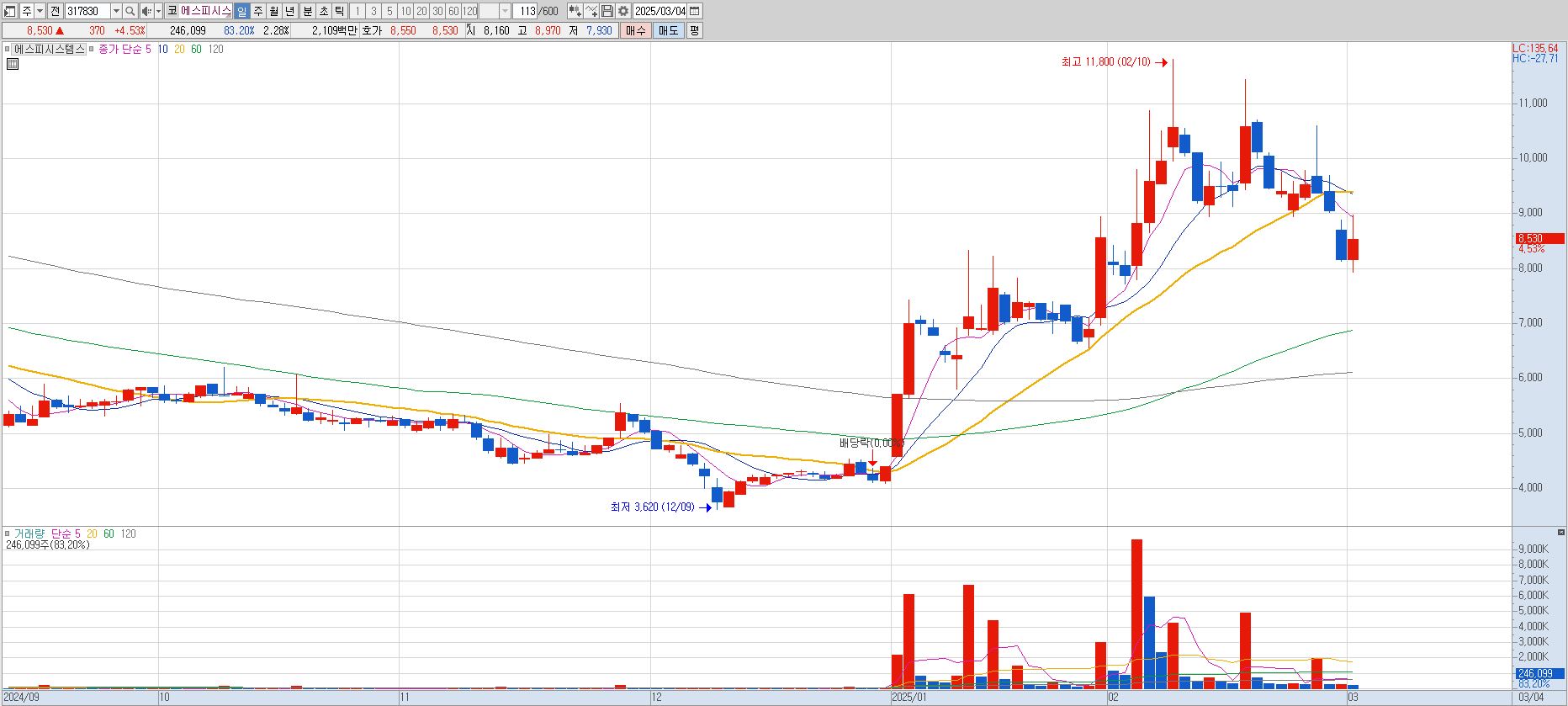The height and width of the screenshot is (706, 1568).
Task: Select the weekly (주) chart period
Action: click(x=258, y=11)
